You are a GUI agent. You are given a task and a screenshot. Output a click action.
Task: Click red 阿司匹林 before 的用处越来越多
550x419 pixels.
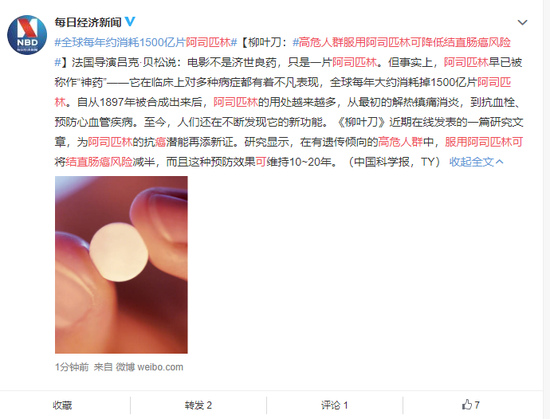click(235, 102)
